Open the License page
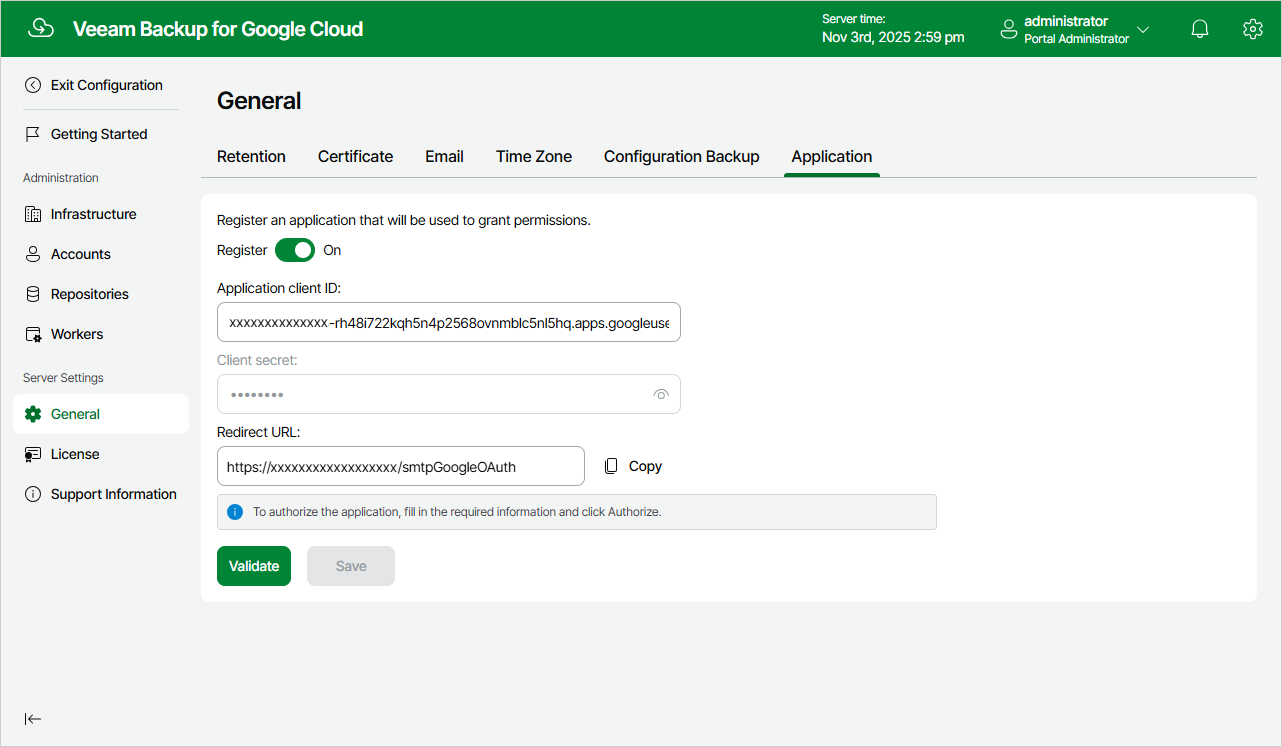This screenshot has width=1282, height=747. point(75,454)
